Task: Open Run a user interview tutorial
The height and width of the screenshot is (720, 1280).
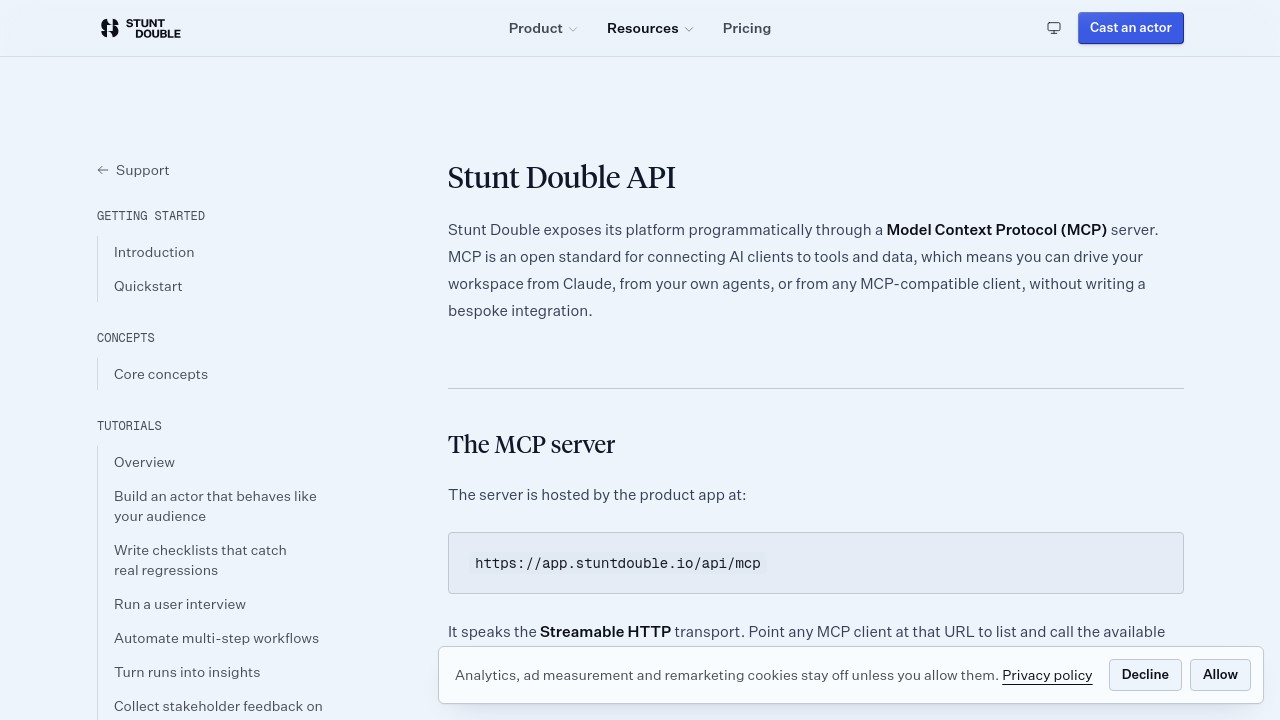Action: pos(180,604)
